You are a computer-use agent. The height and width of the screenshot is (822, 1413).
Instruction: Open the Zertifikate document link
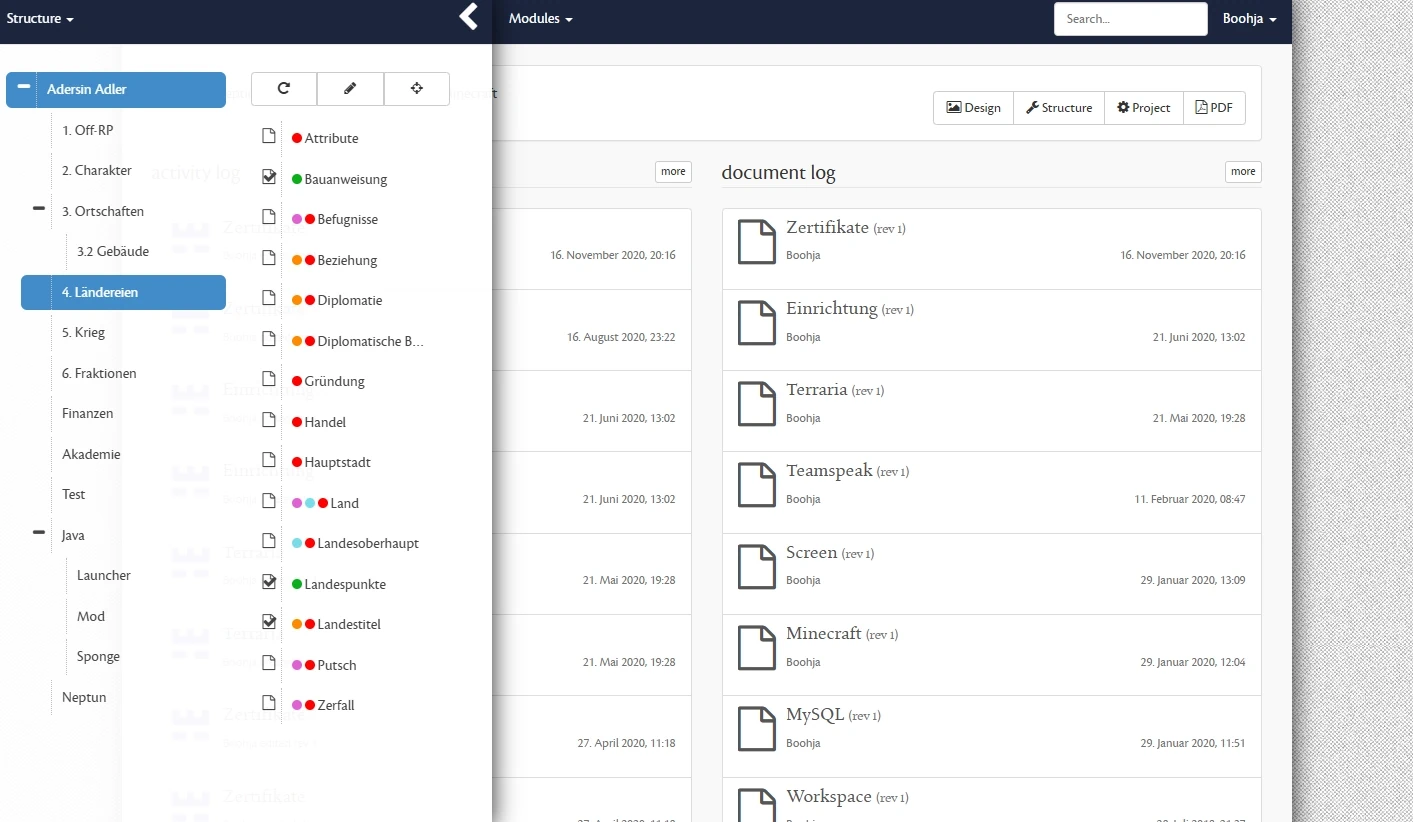(827, 228)
